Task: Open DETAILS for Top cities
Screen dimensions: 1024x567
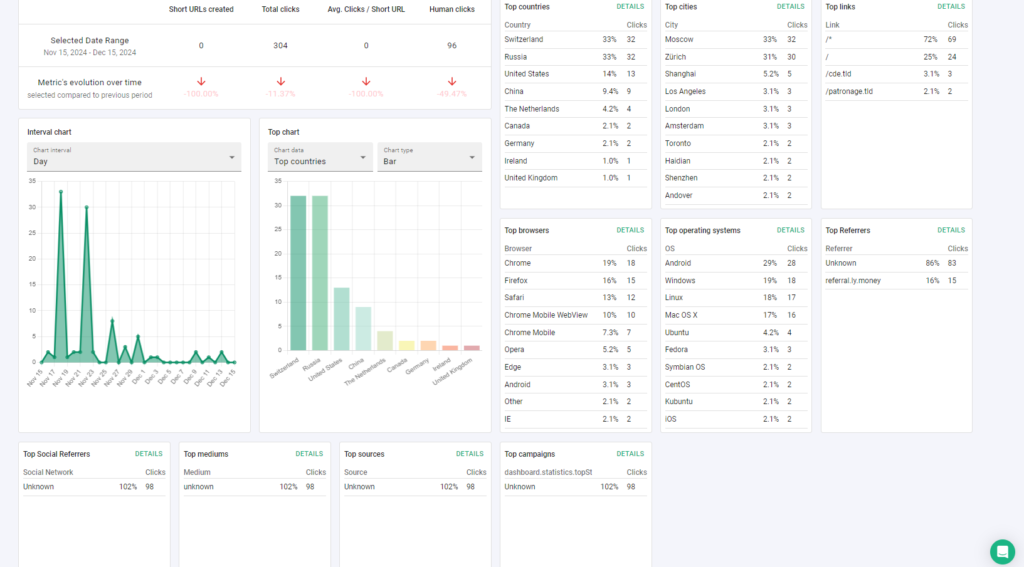Action: click(790, 6)
